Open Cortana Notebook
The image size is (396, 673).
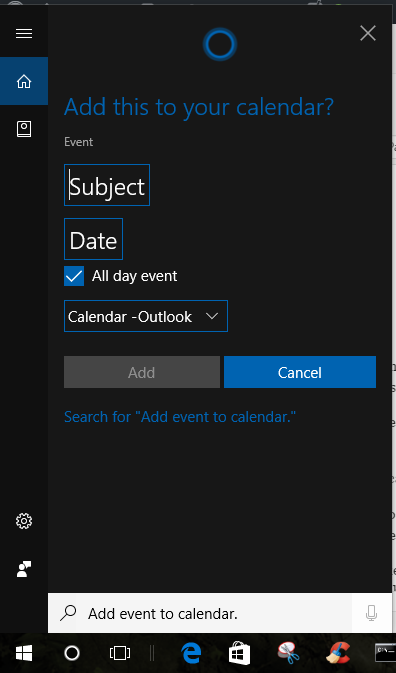click(24, 129)
